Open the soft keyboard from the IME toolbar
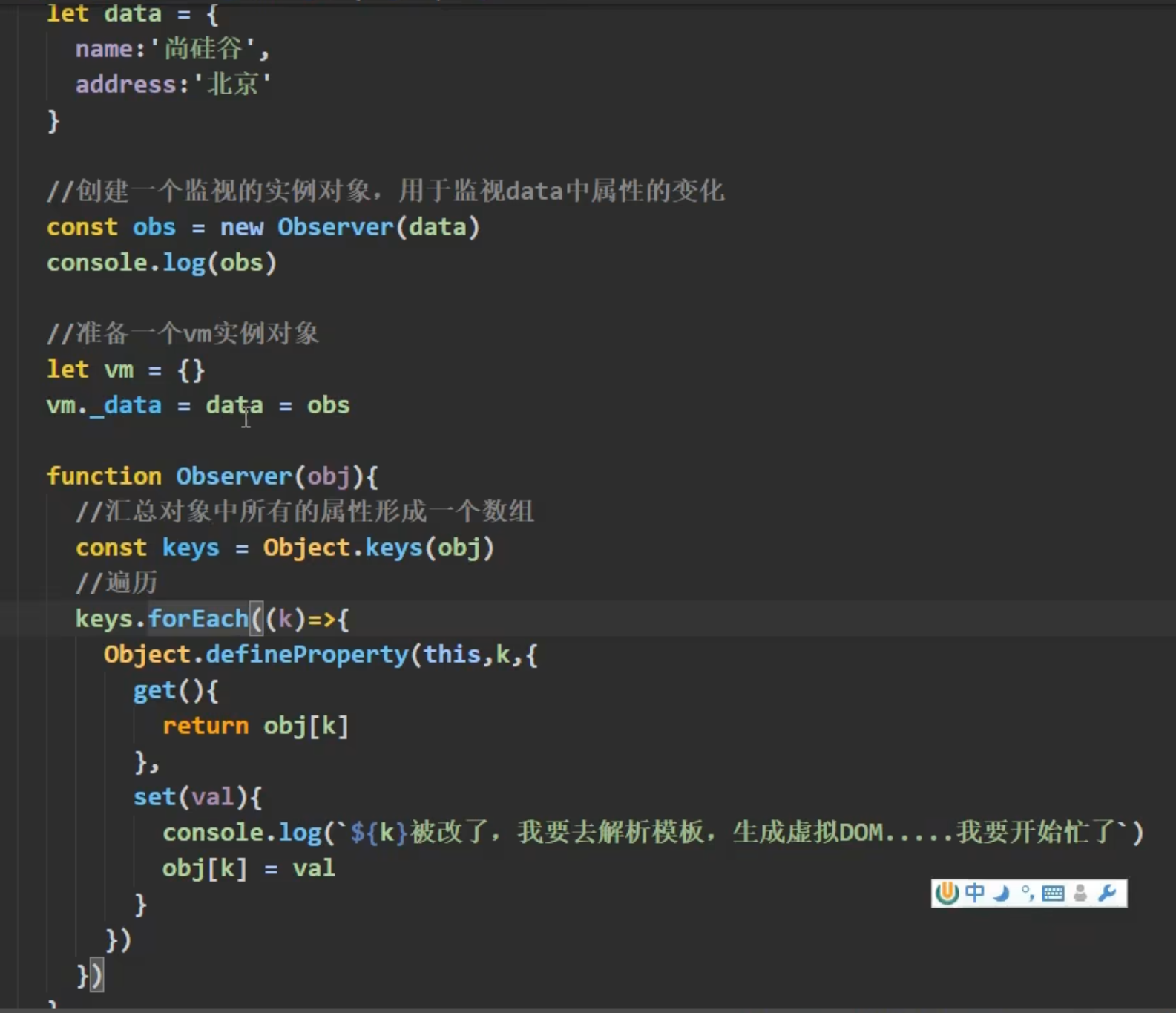 [1053, 893]
